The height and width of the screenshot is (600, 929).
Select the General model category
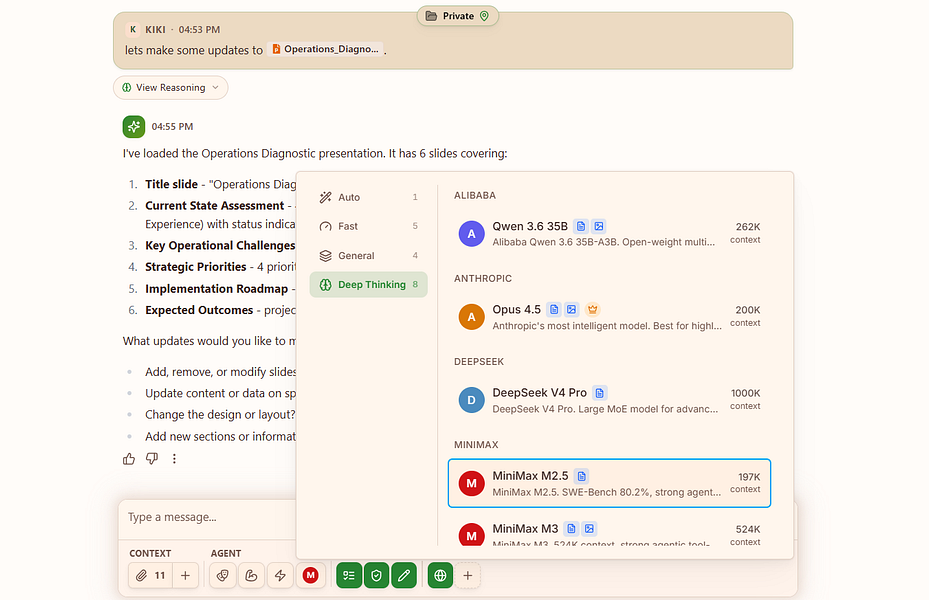click(369, 256)
